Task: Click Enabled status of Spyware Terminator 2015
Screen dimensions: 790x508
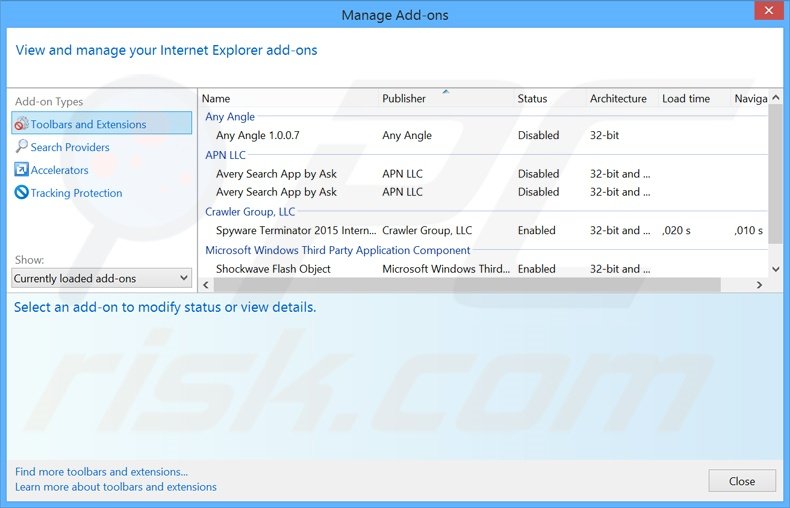Action: tap(537, 230)
